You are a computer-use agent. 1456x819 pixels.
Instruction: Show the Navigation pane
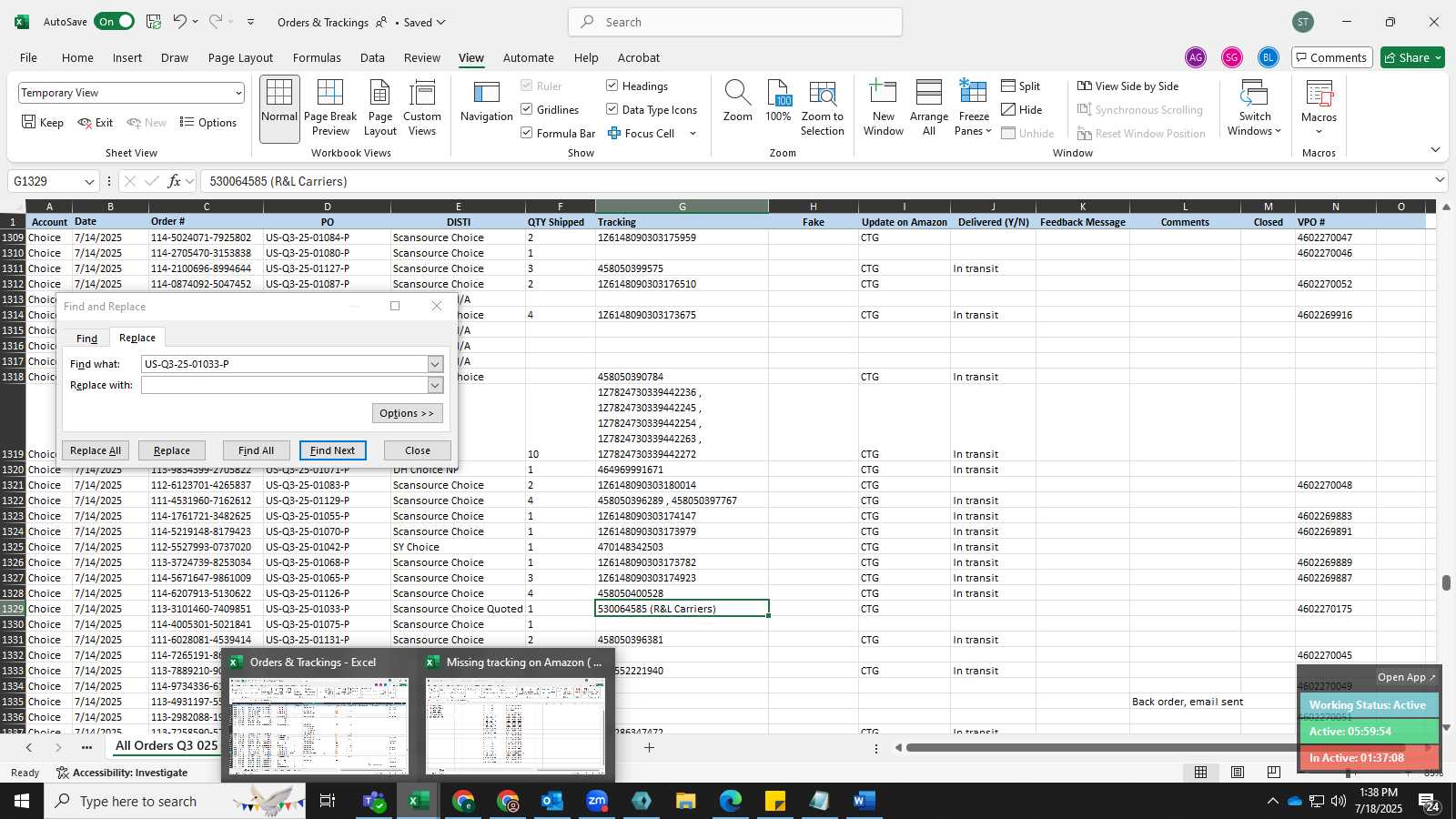(487, 103)
